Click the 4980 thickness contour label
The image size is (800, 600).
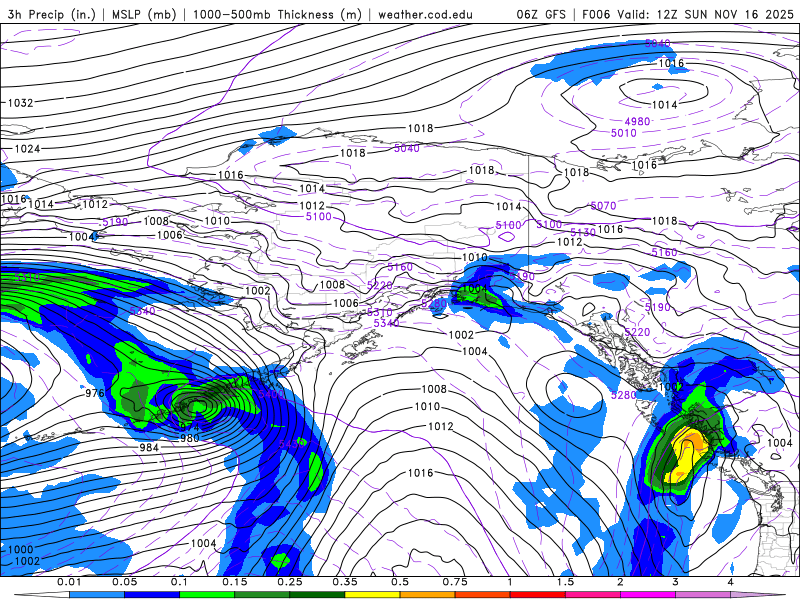(637, 121)
